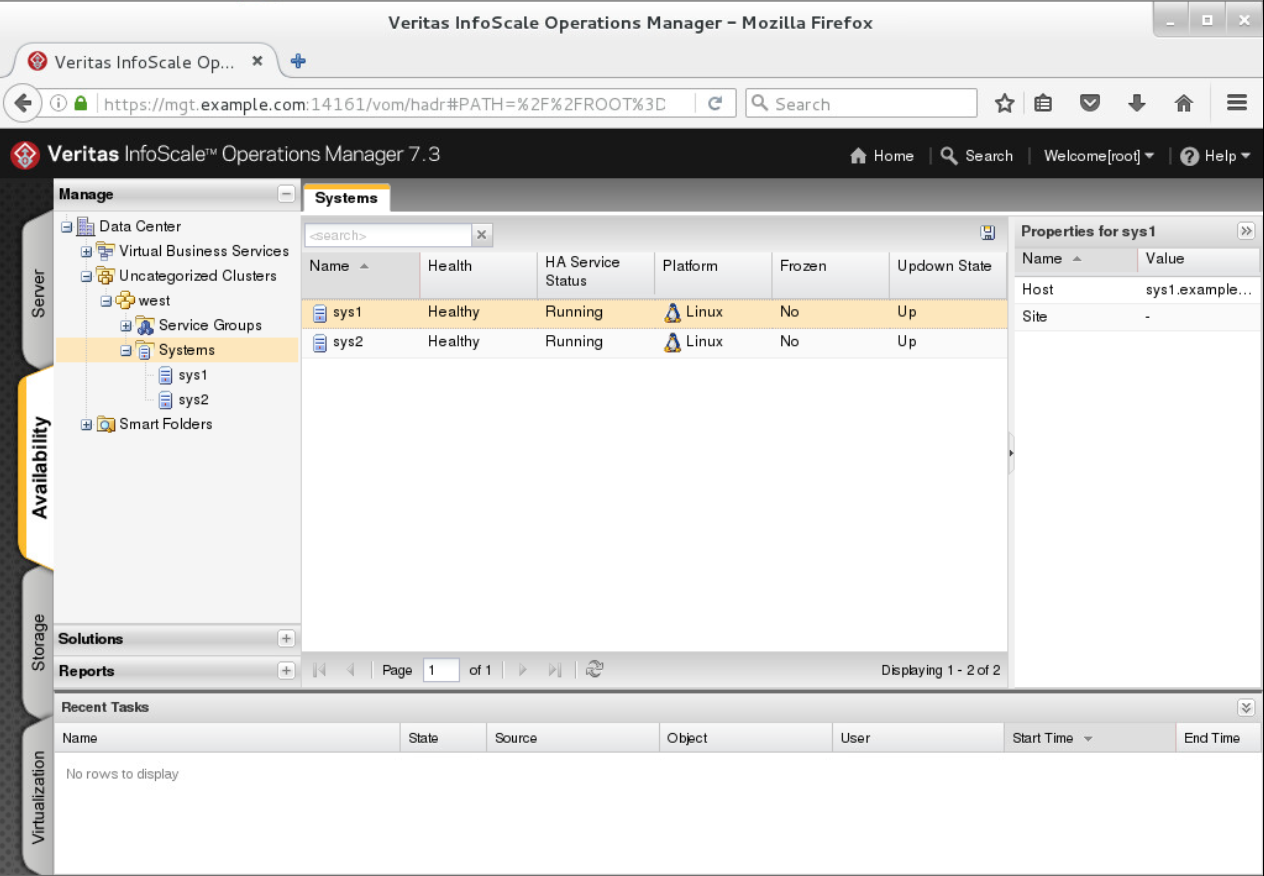Open Search from the top bar

(x=977, y=155)
